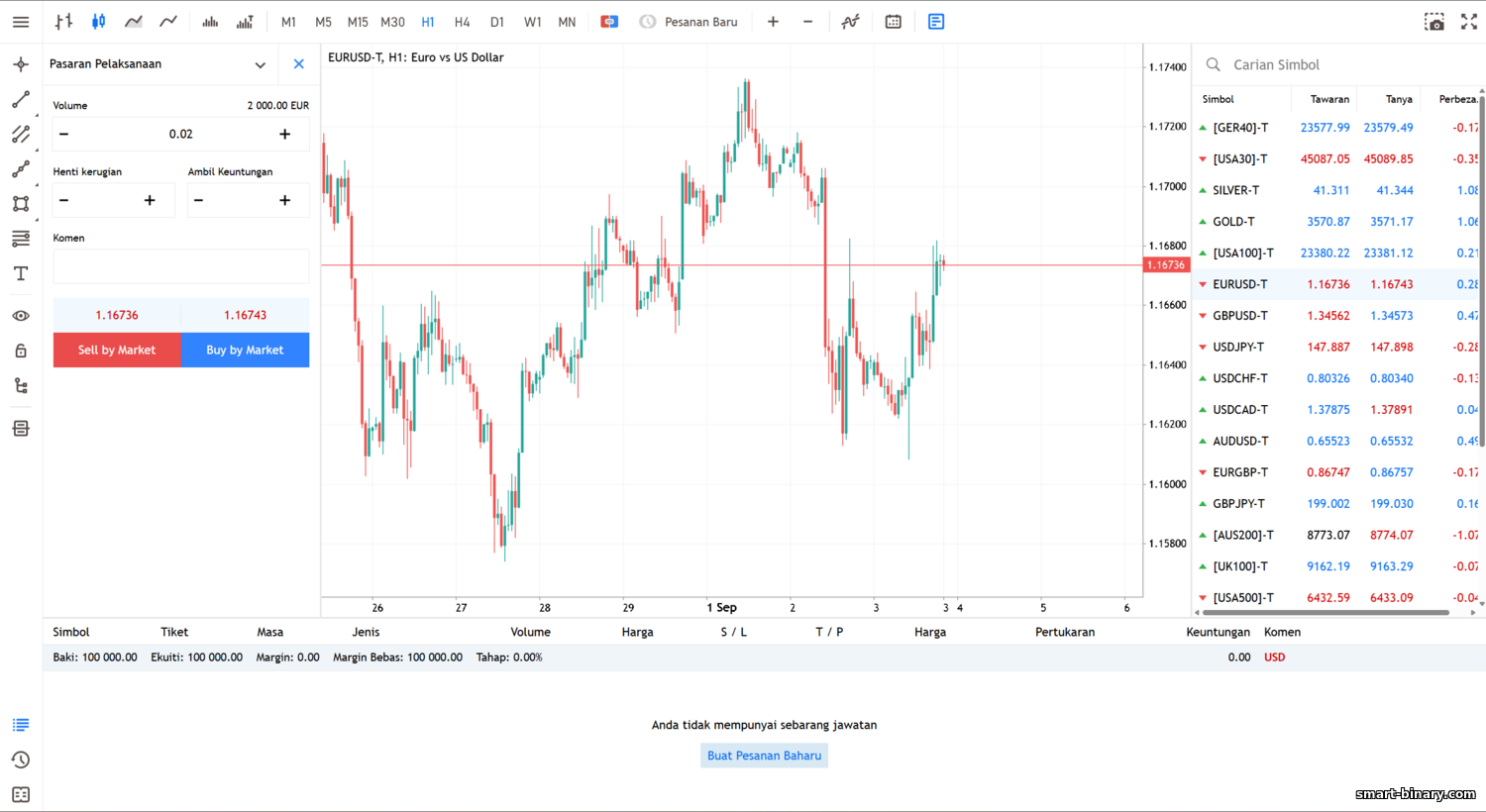Select the text drawing tool

[x=21, y=273]
